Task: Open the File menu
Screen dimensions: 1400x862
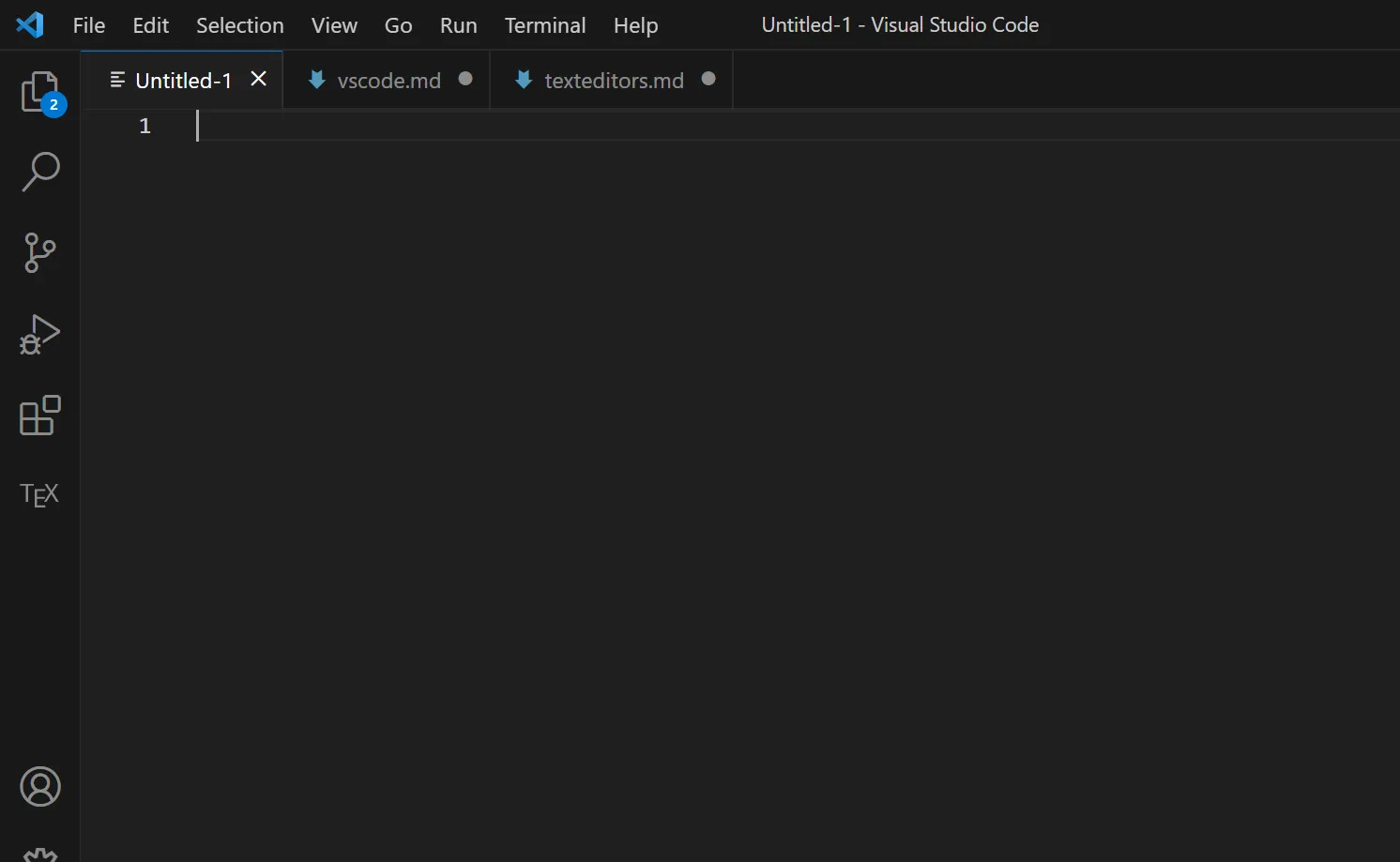Action: (x=89, y=25)
